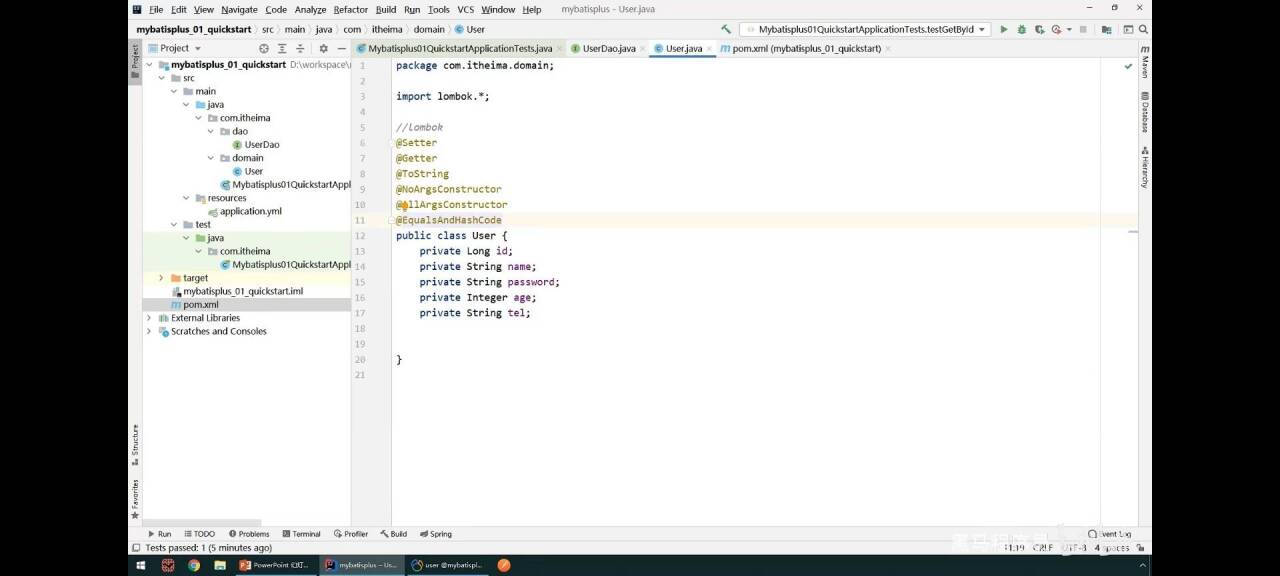Screen dimensions: 1280x576
Task: Open the Maven side panel
Action: coord(1145,62)
